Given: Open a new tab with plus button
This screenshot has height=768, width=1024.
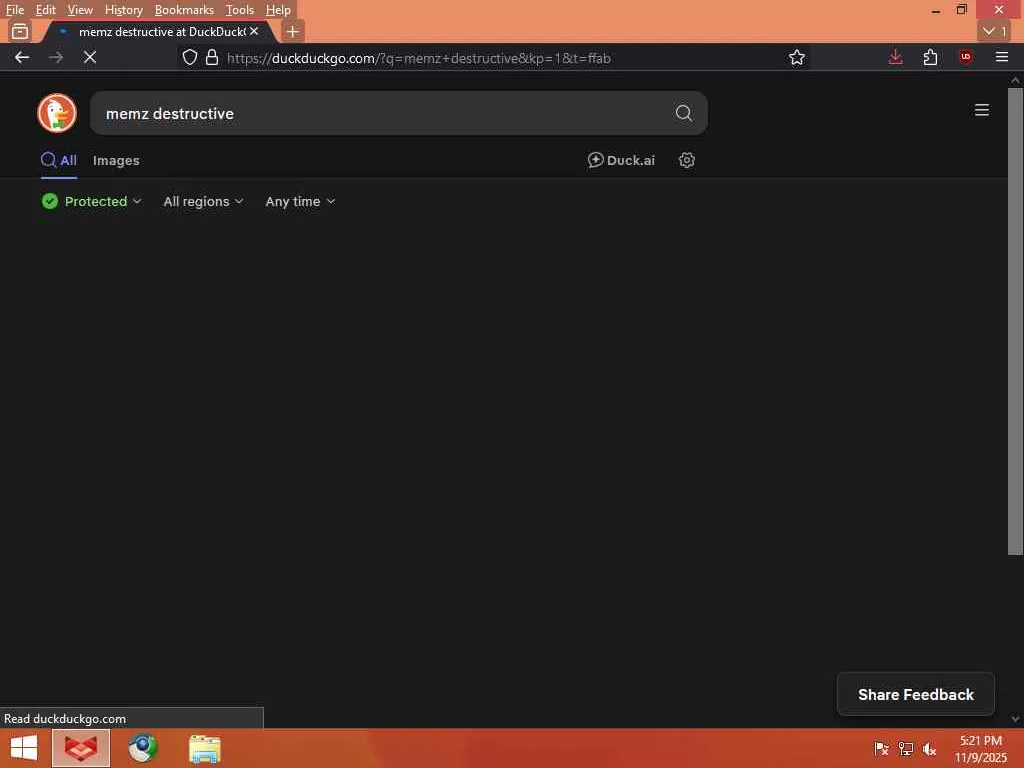Looking at the screenshot, I should 293,31.
